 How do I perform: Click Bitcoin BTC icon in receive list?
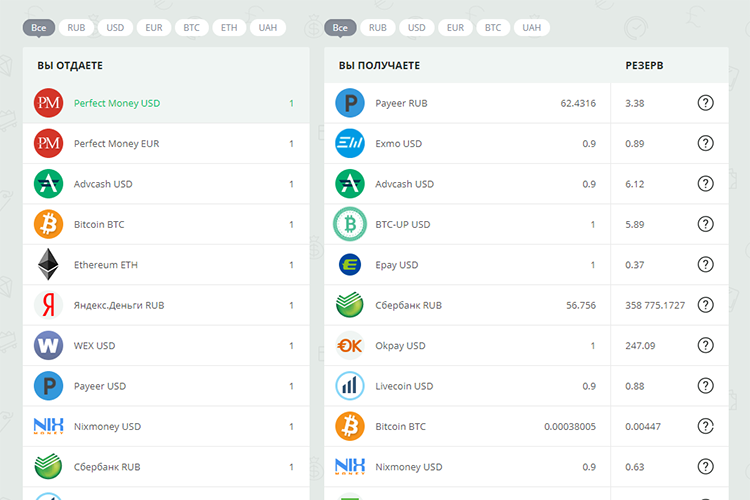pyautogui.click(x=350, y=426)
